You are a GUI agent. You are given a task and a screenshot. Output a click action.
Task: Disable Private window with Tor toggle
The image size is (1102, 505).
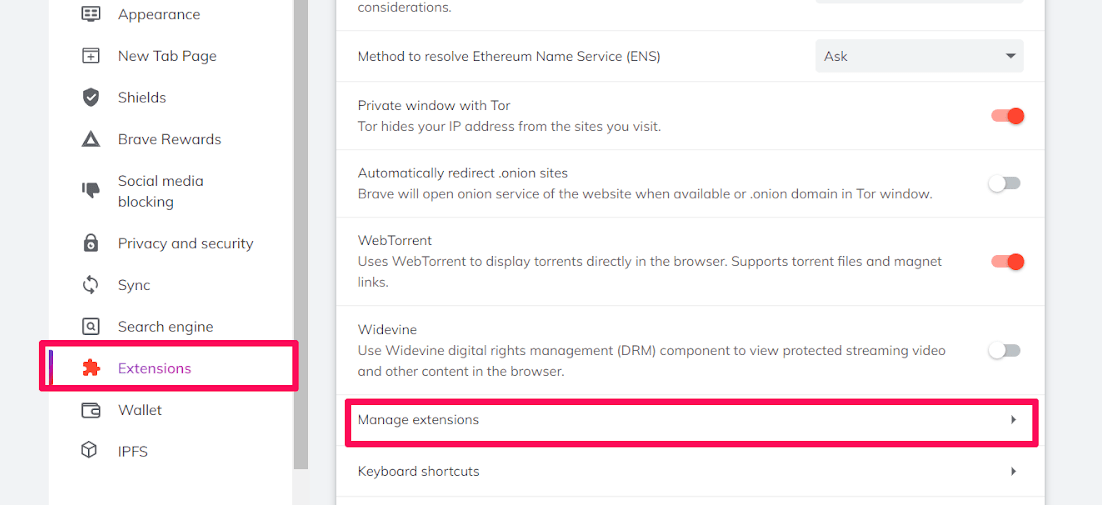coord(1006,116)
